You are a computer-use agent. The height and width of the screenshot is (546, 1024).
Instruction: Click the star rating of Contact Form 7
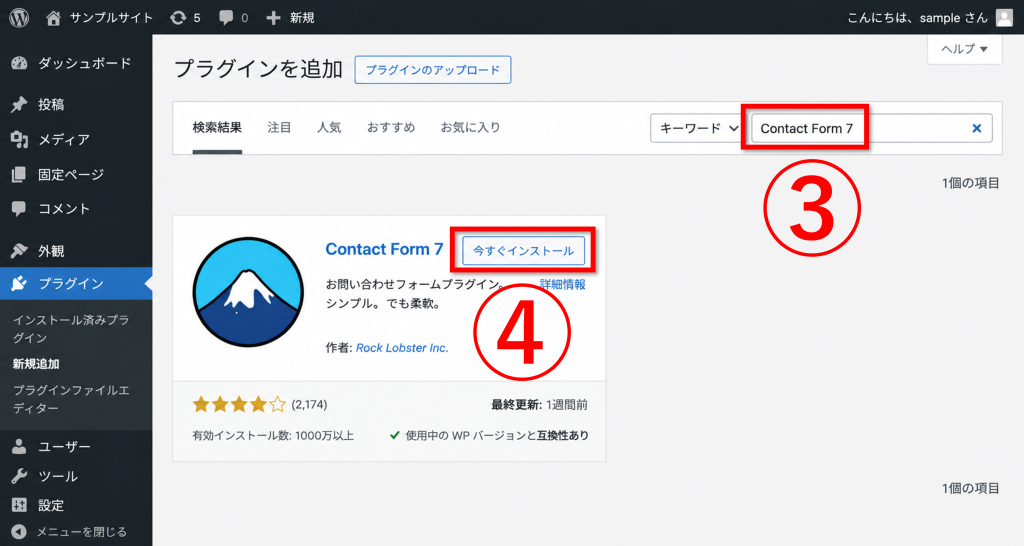(x=239, y=405)
